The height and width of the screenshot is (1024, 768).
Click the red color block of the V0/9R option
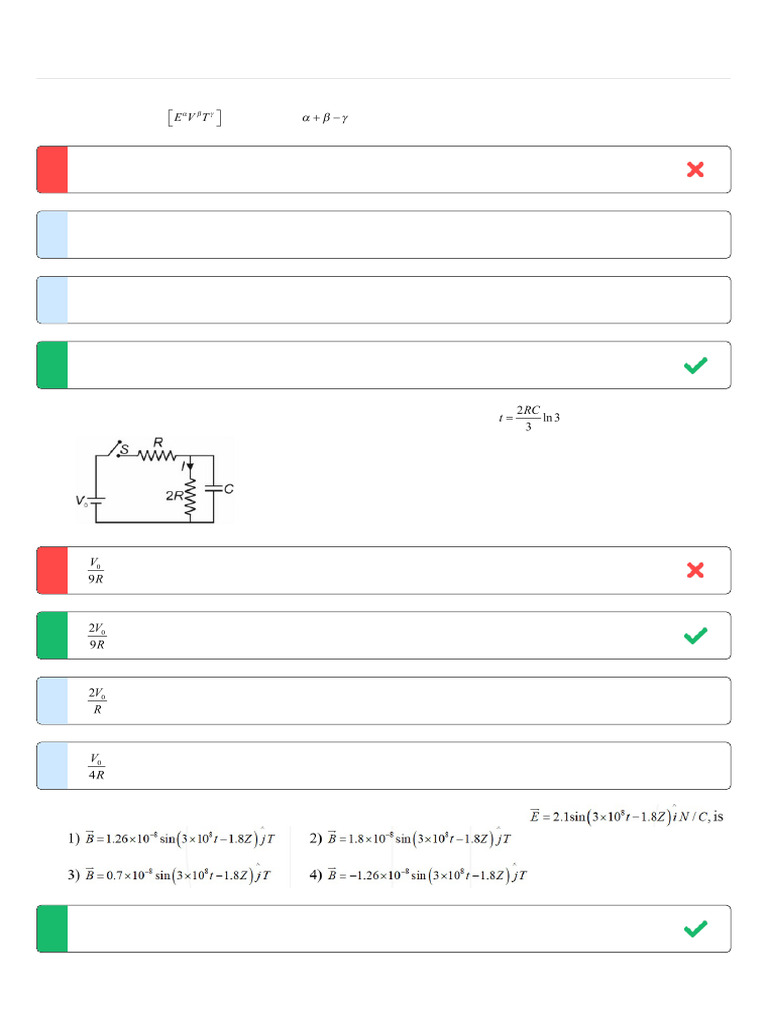pos(52,570)
